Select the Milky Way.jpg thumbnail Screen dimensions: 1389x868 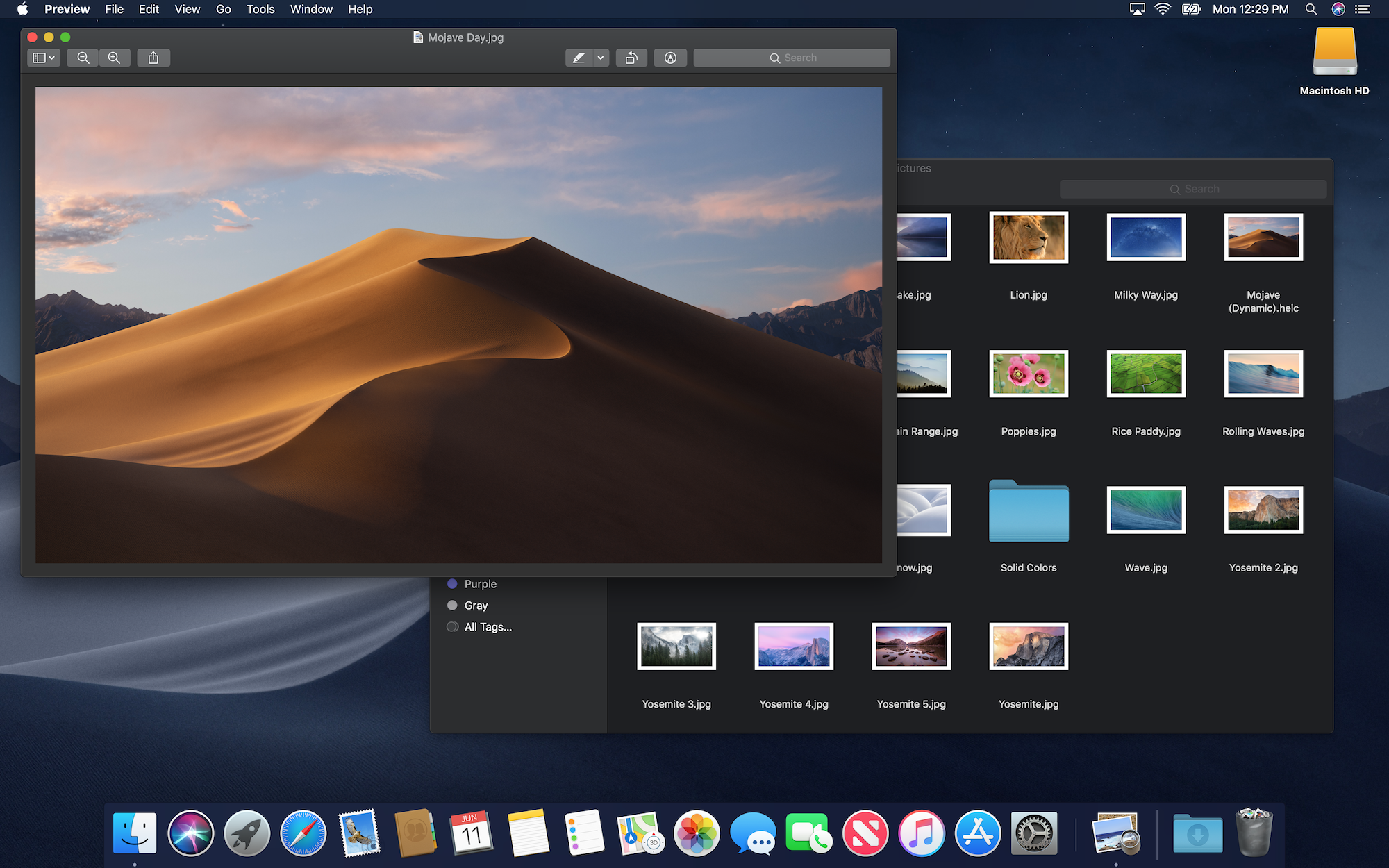[x=1146, y=237]
